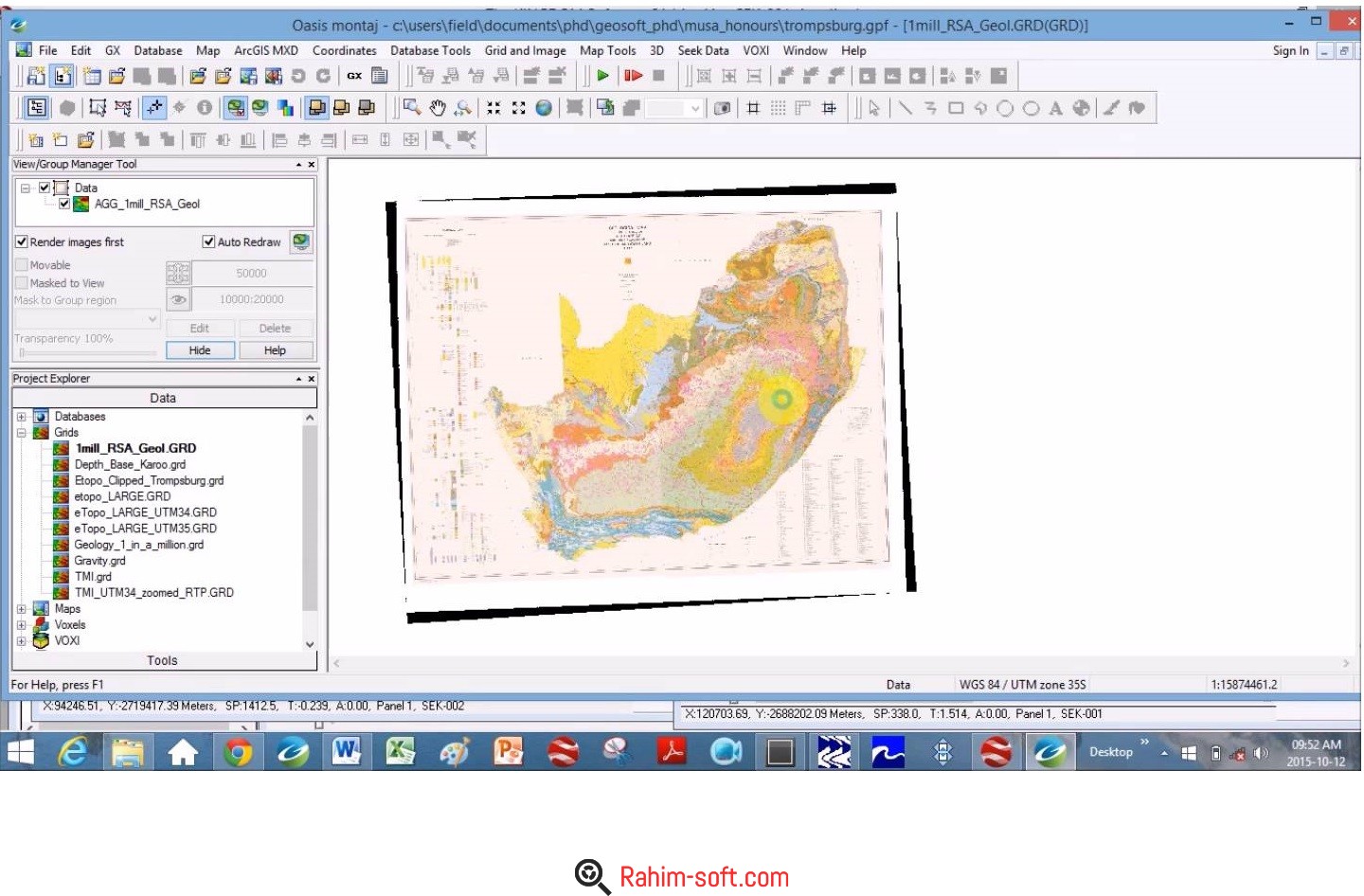Click the info circle toolbar icon

[x=204, y=108]
